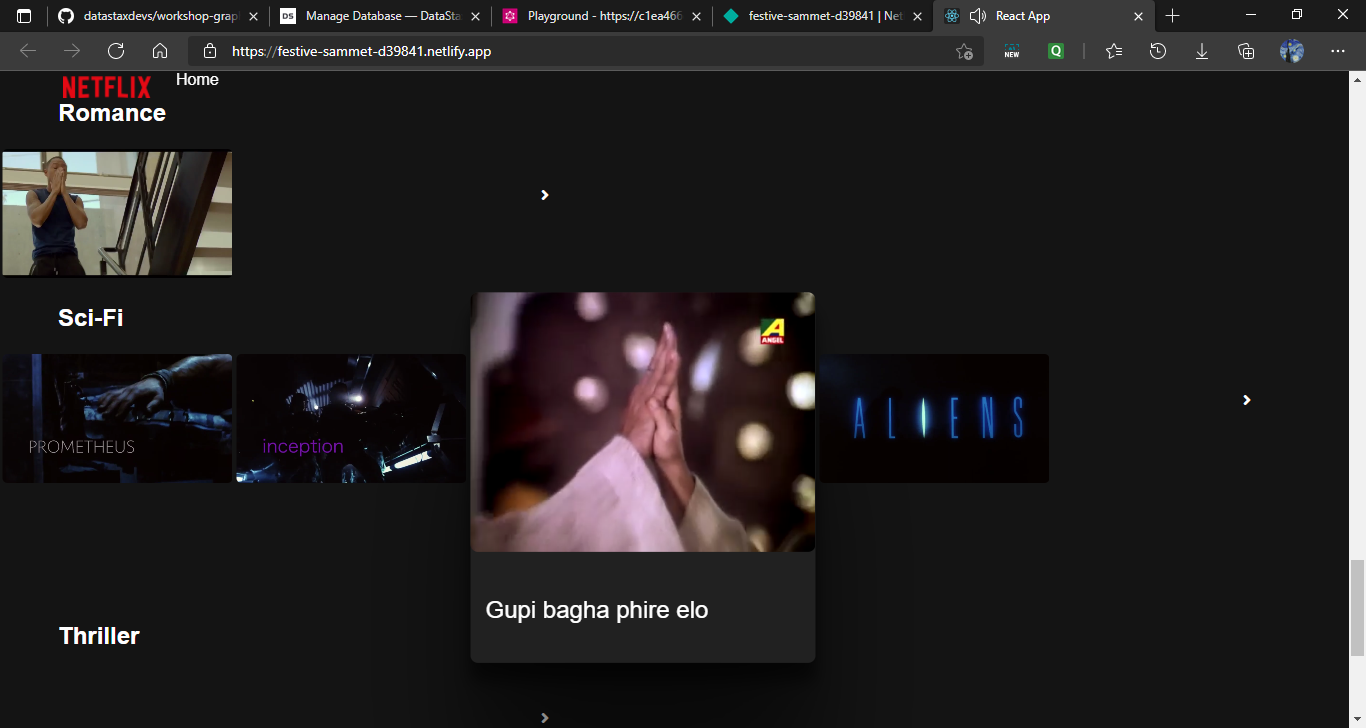Open Settings and more menu

[1338, 51]
